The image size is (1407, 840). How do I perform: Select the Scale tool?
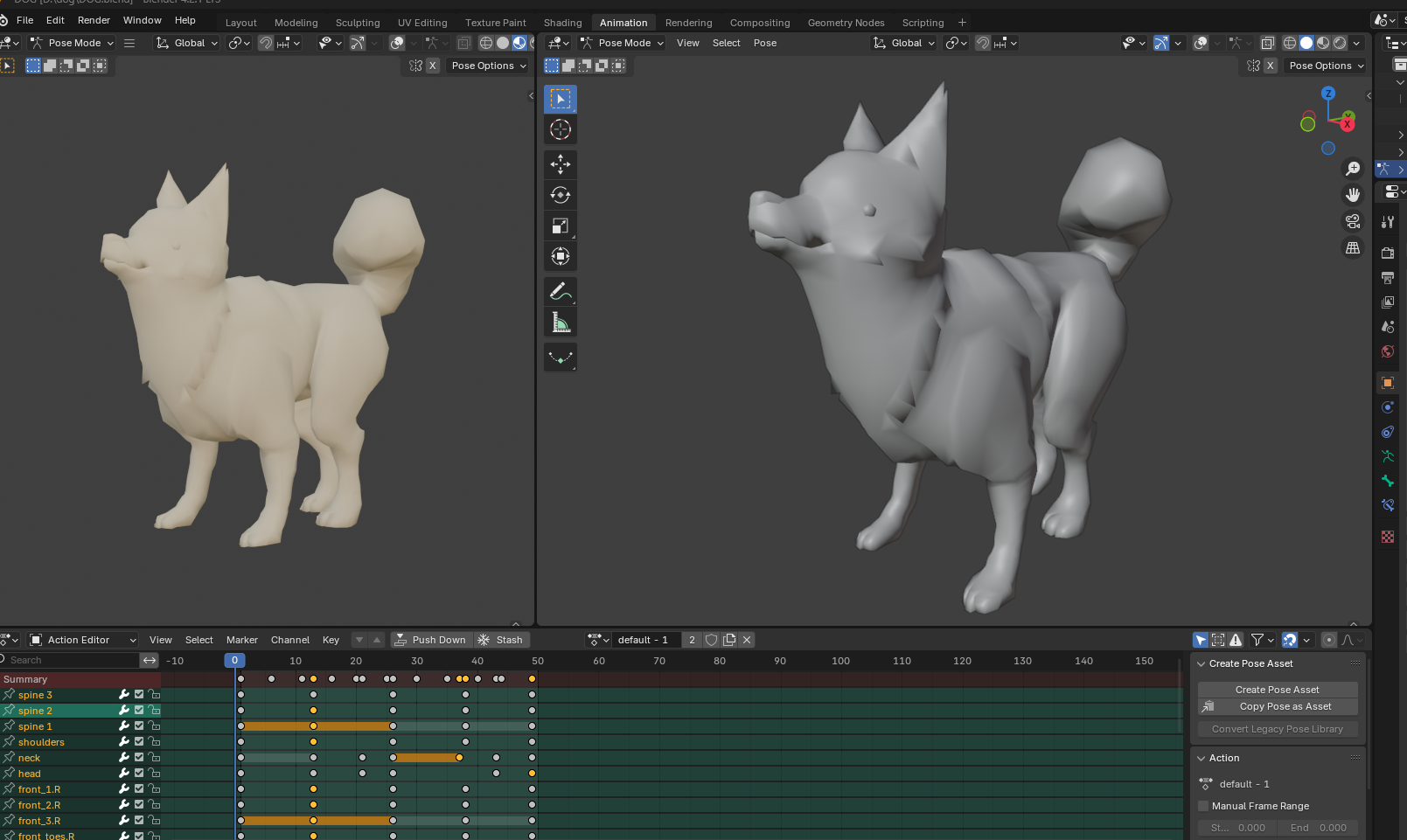click(x=561, y=226)
